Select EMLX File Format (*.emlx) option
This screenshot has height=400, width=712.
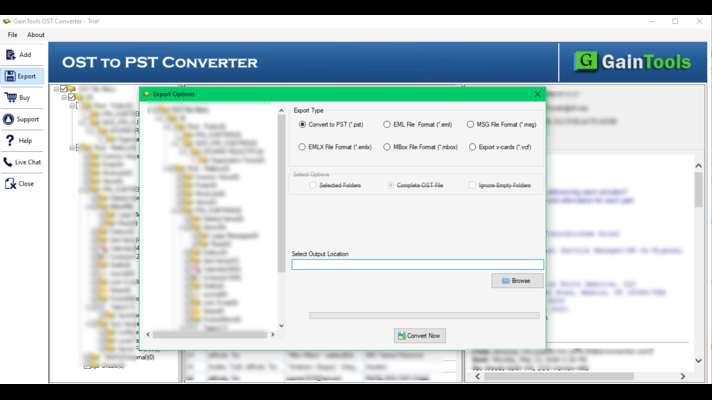click(302, 147)
